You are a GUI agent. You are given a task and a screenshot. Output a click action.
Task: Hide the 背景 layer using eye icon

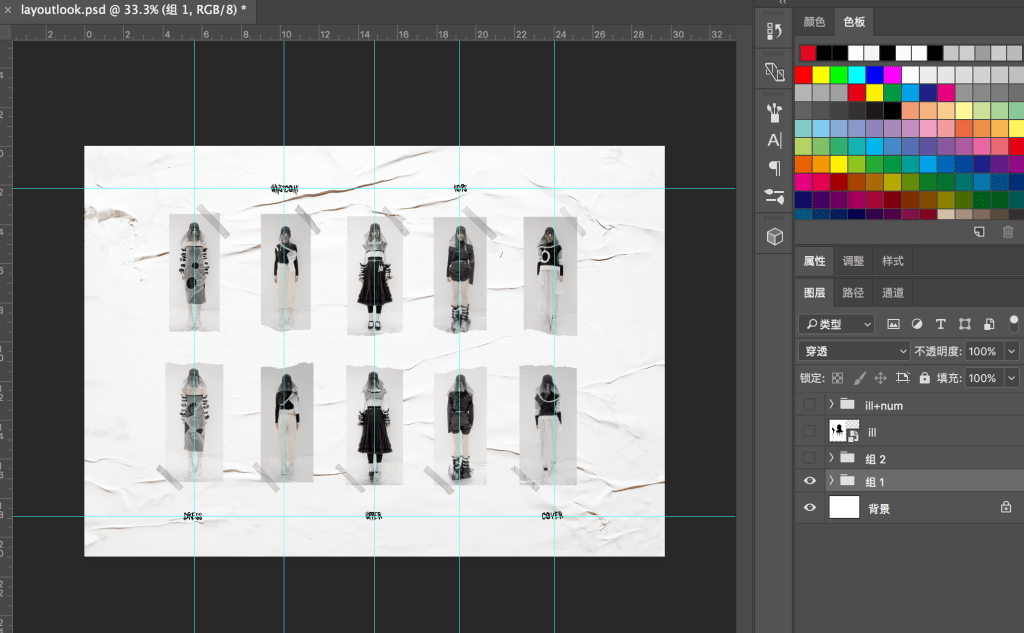[x=810, y=509]
